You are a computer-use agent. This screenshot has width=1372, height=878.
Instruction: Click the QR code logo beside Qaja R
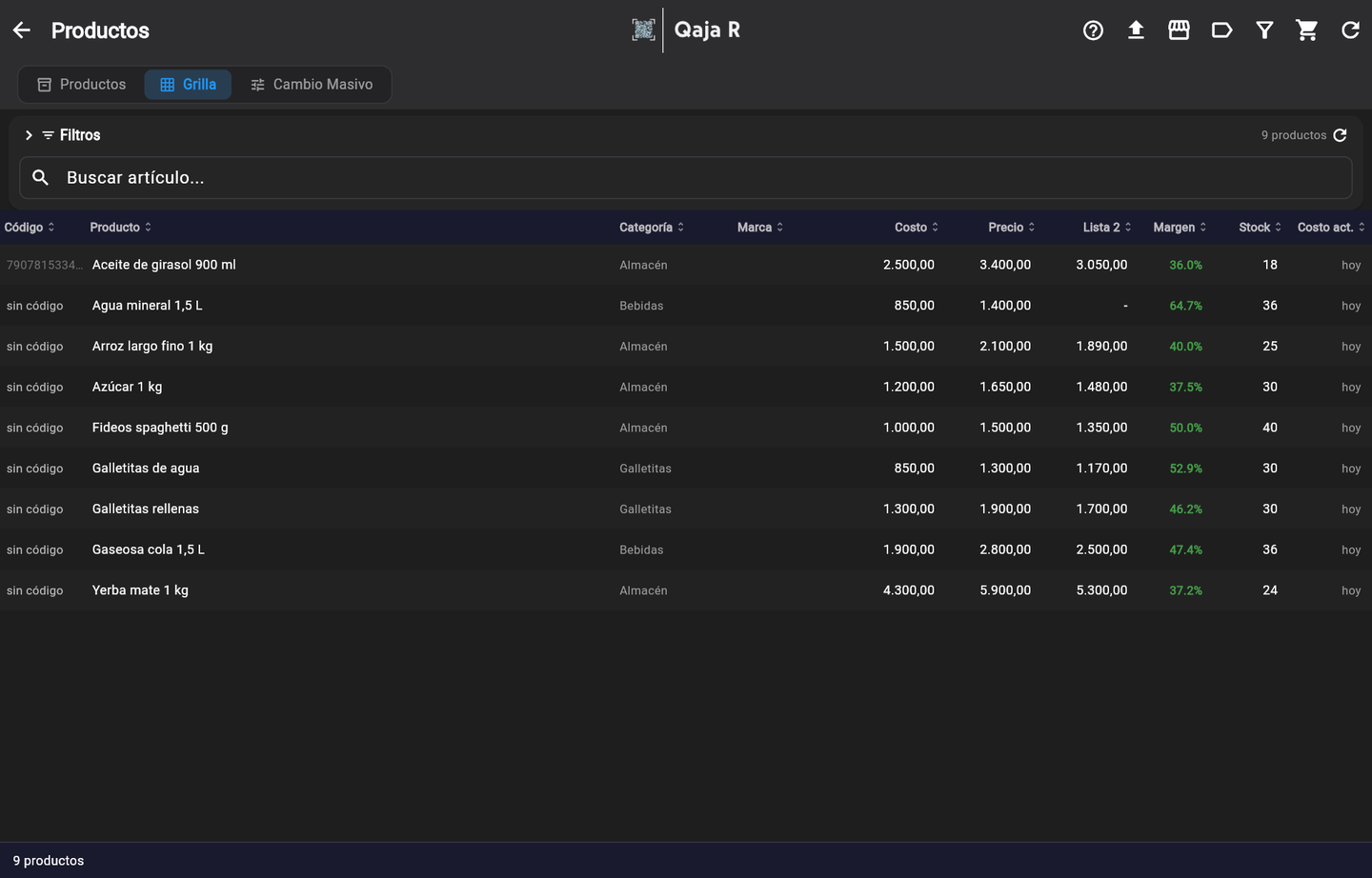click(643, 30)
